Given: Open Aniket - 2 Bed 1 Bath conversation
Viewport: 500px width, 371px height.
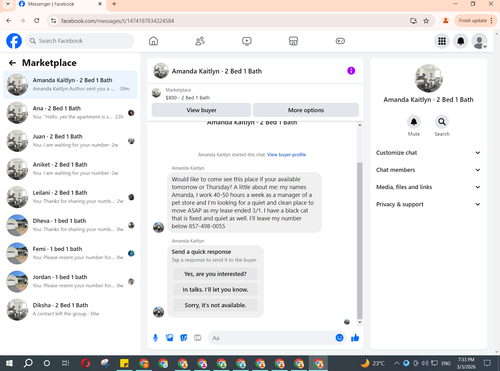Looking at the screenshot, I should tap(70, 169).
